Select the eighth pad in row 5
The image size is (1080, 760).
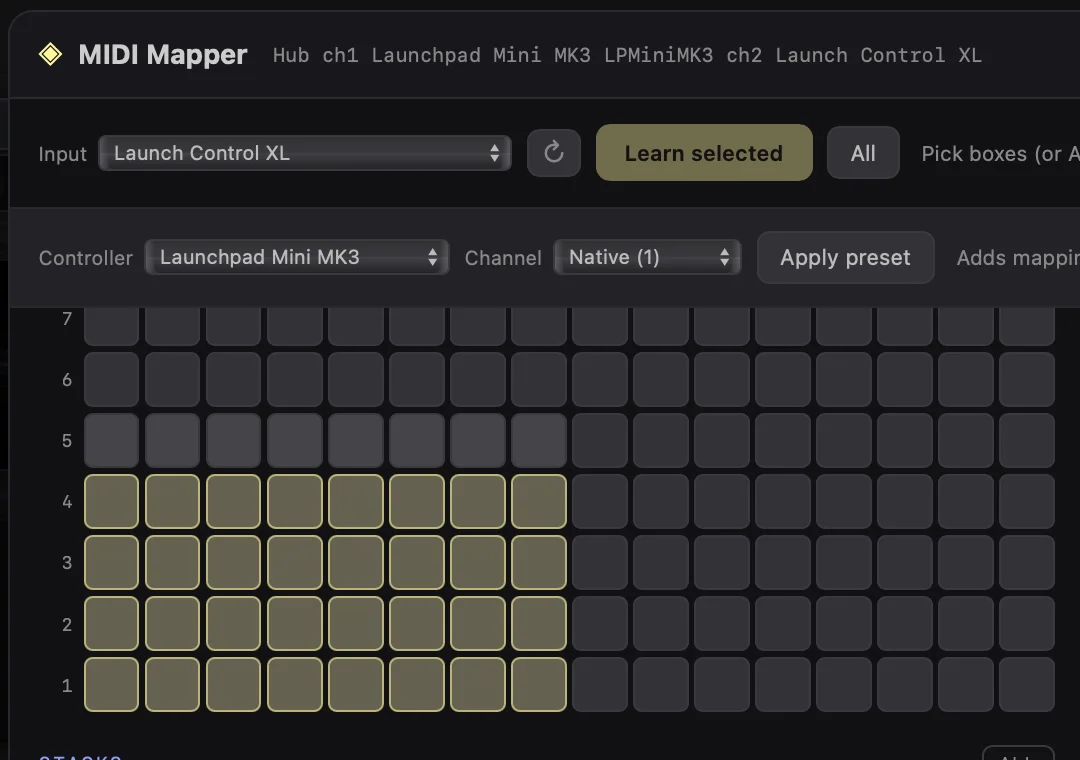pyautogui.click(x=539, y=440)
